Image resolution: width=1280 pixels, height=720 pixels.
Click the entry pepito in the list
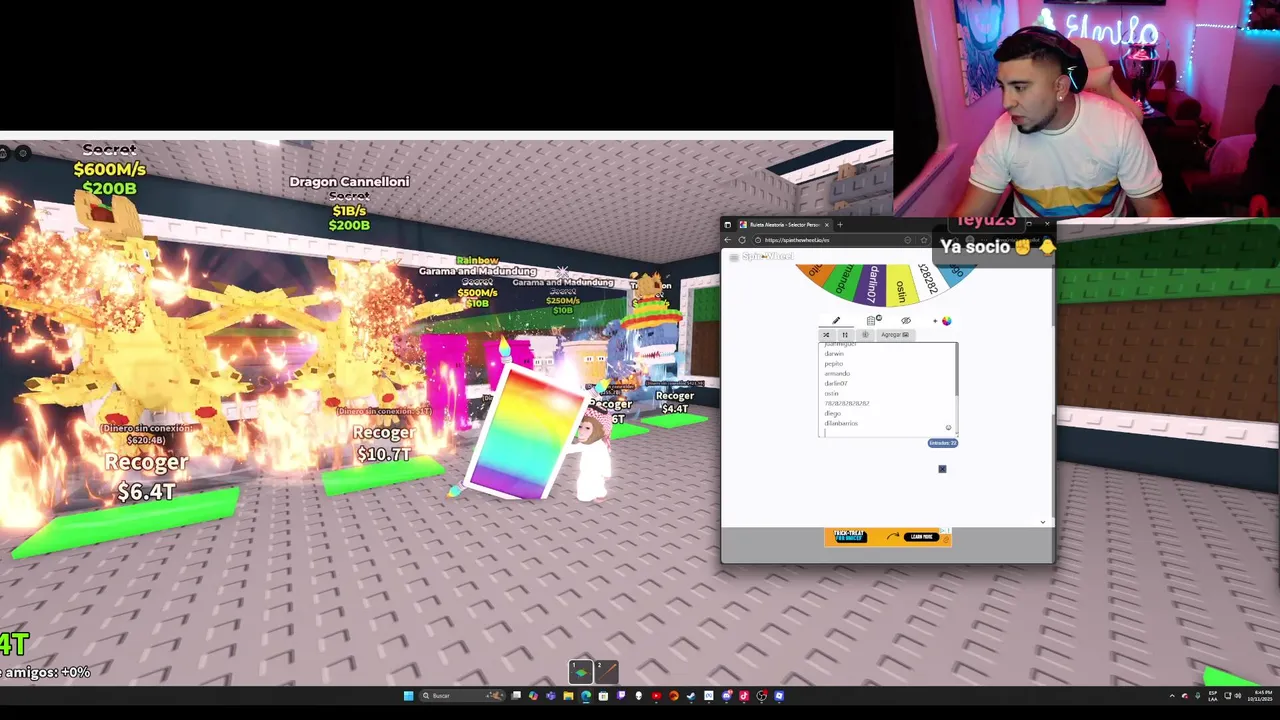(x=833, y=363)
